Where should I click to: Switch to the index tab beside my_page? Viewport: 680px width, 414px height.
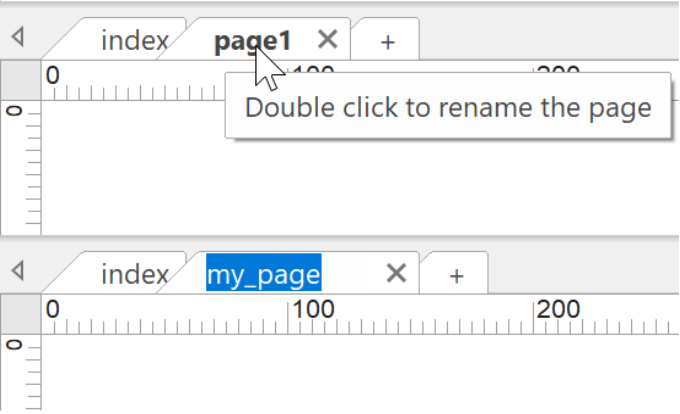(134, 275)
